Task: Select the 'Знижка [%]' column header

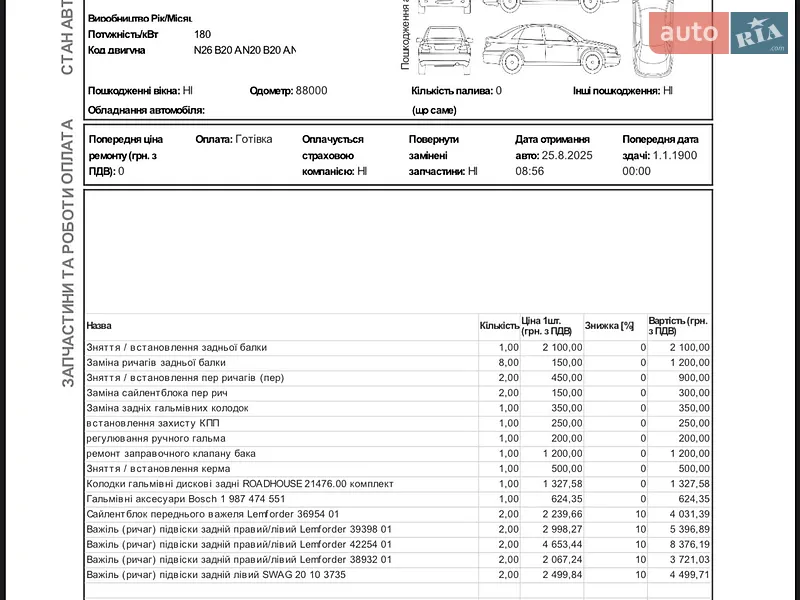Action: pos(609,326)
